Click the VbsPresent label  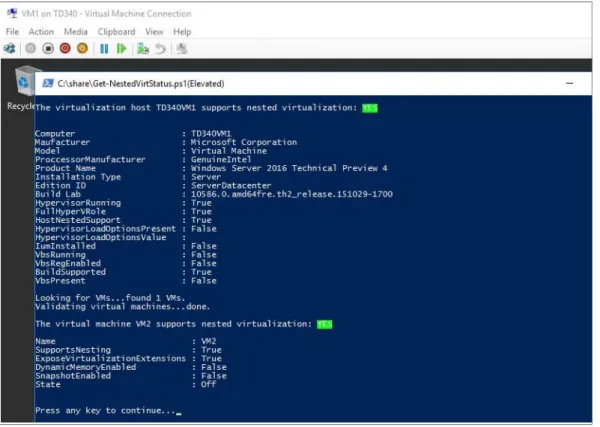coord(60,281)
